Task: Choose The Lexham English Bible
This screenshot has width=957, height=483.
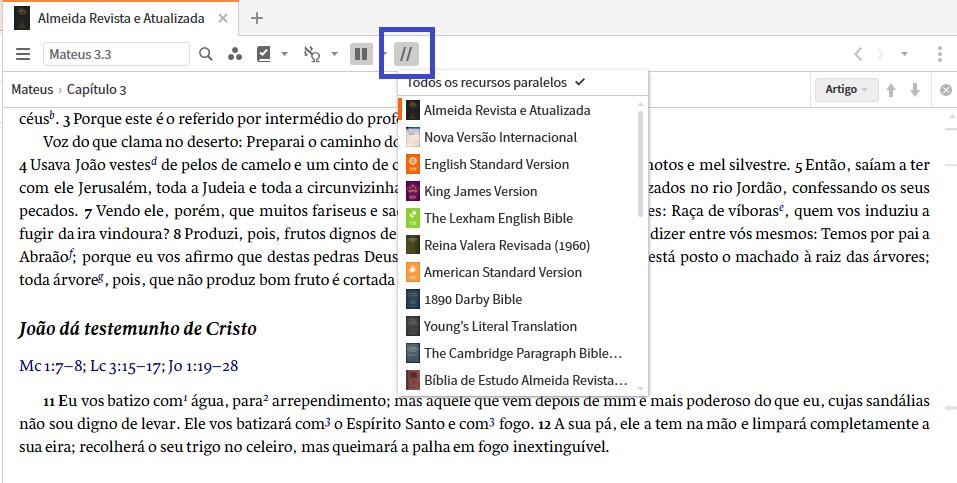Action: point(518,218)
